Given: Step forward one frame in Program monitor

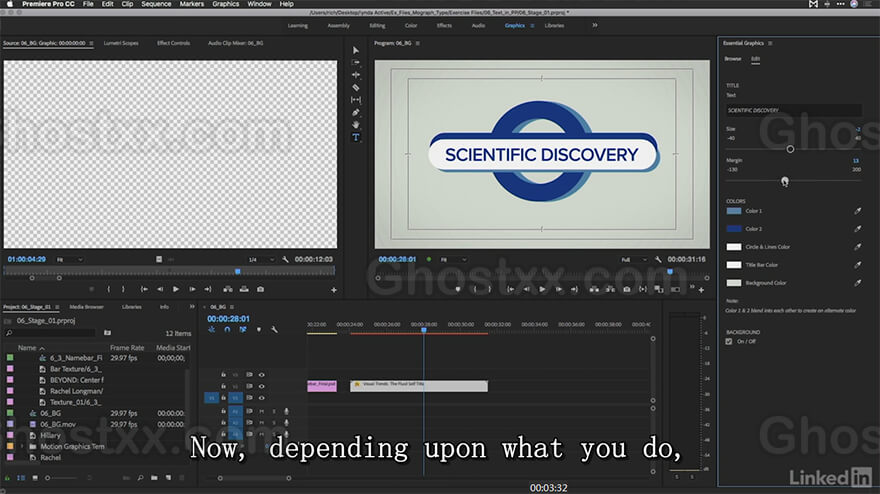Looking at the screenshot, I should pyautogui.click(x=558, y=289).
